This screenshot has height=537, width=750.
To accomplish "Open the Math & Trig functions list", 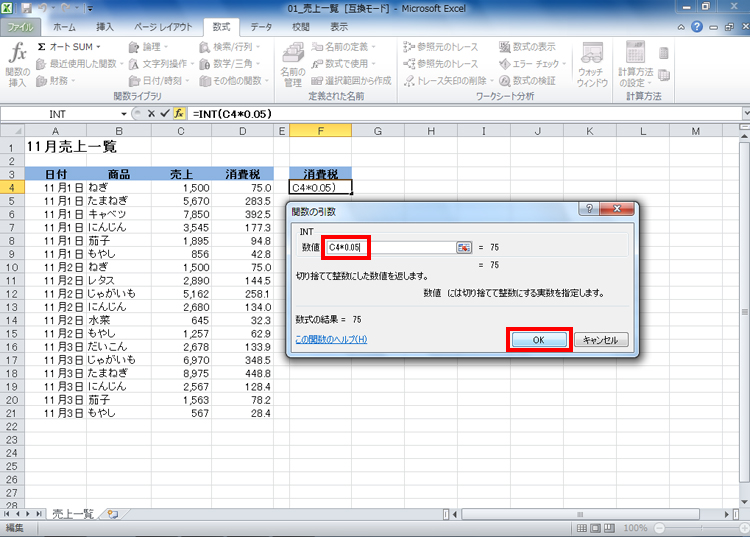I will [230, 64].
